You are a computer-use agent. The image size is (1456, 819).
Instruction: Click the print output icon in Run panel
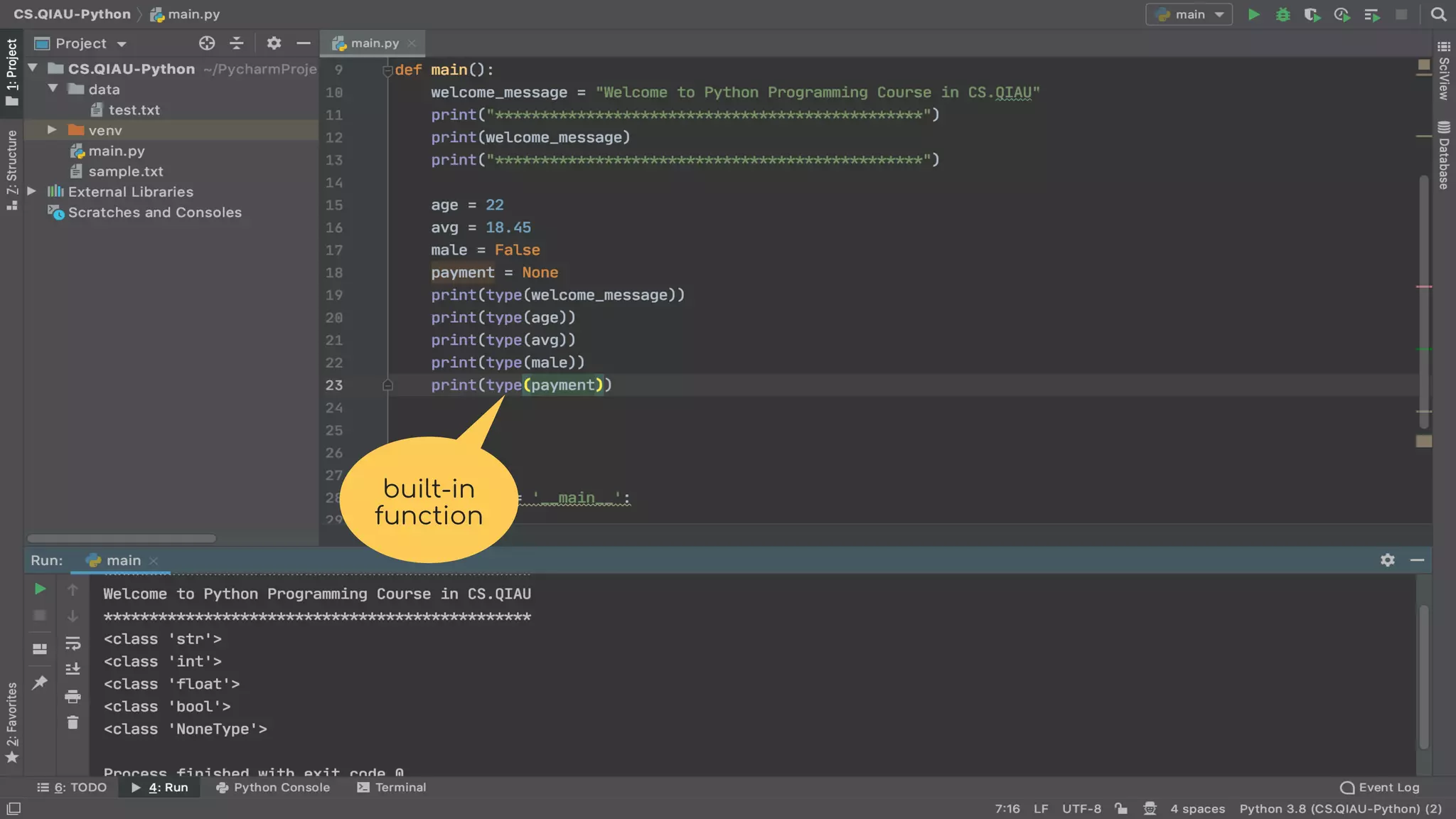73,696
